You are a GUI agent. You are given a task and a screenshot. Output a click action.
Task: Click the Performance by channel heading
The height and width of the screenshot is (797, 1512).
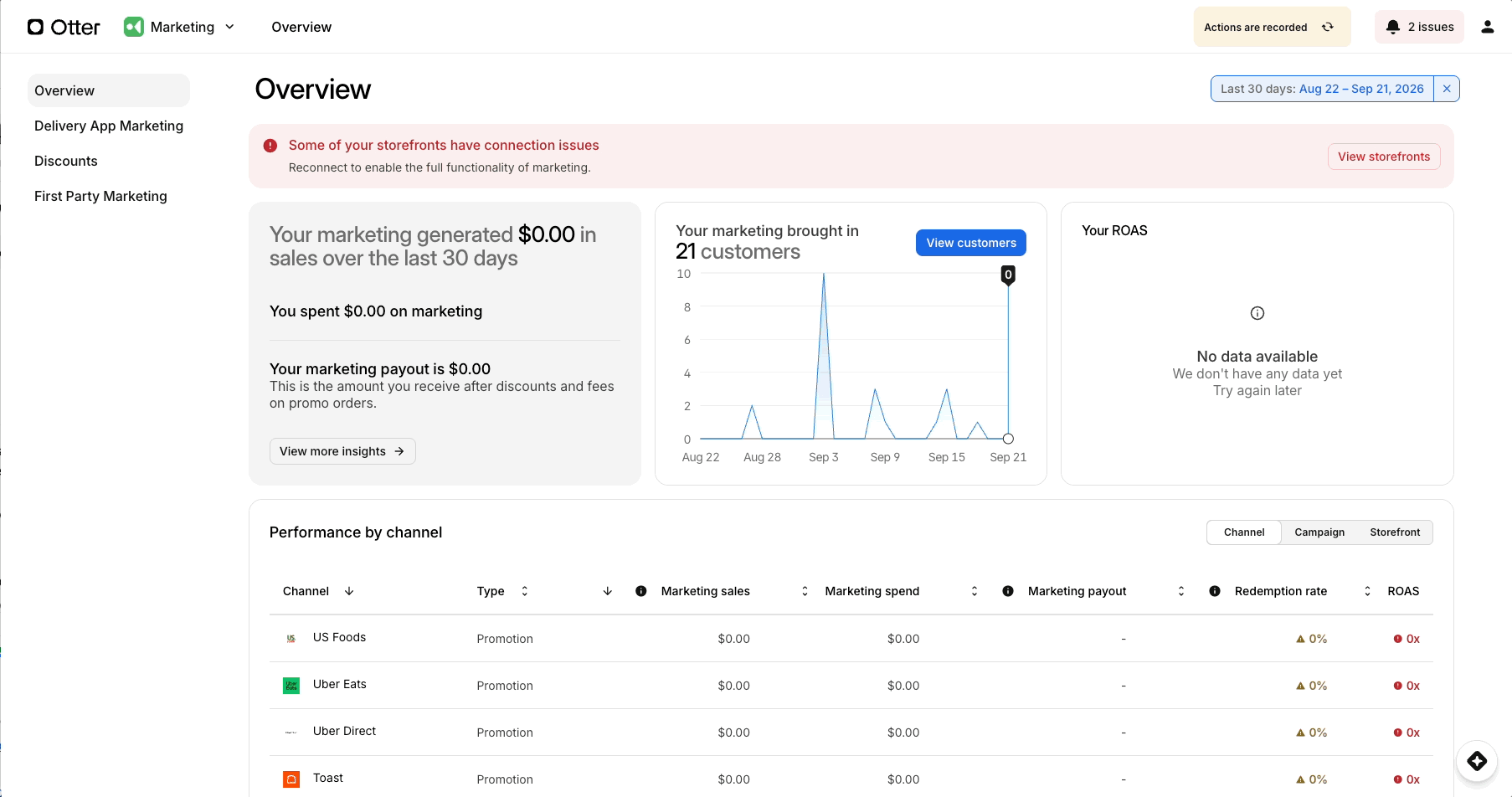pyautogui.click(x=356, y=532)
